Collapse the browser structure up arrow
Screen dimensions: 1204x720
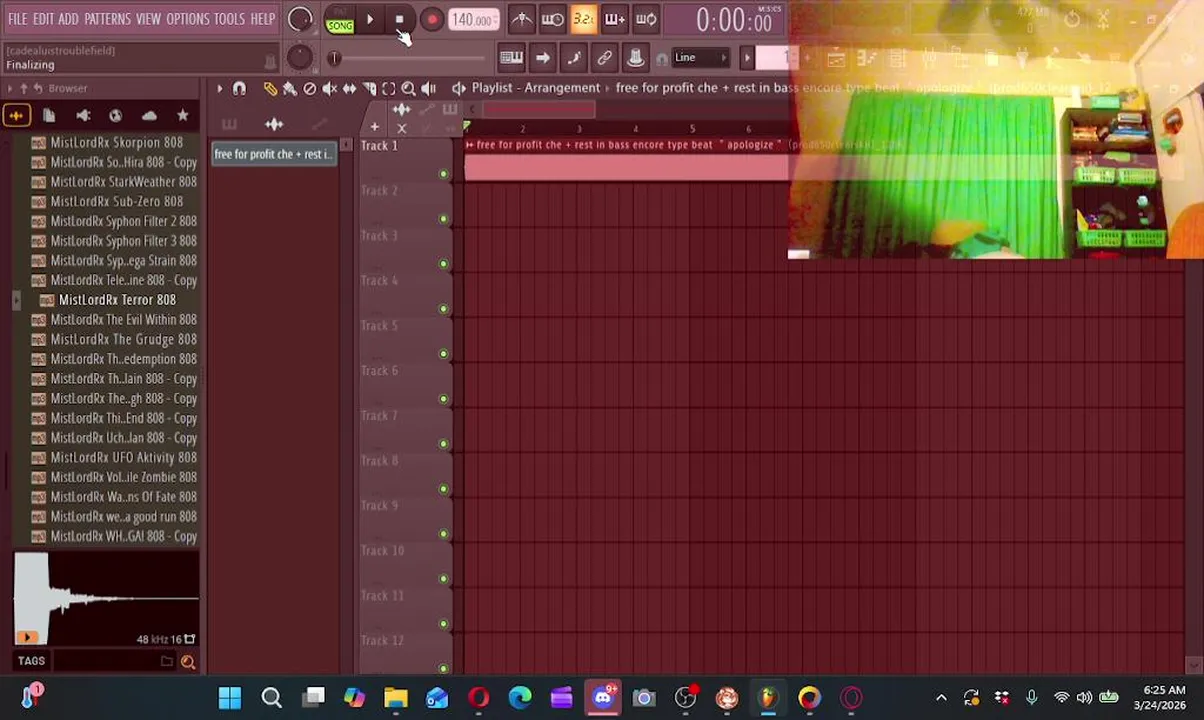(24, 88)
